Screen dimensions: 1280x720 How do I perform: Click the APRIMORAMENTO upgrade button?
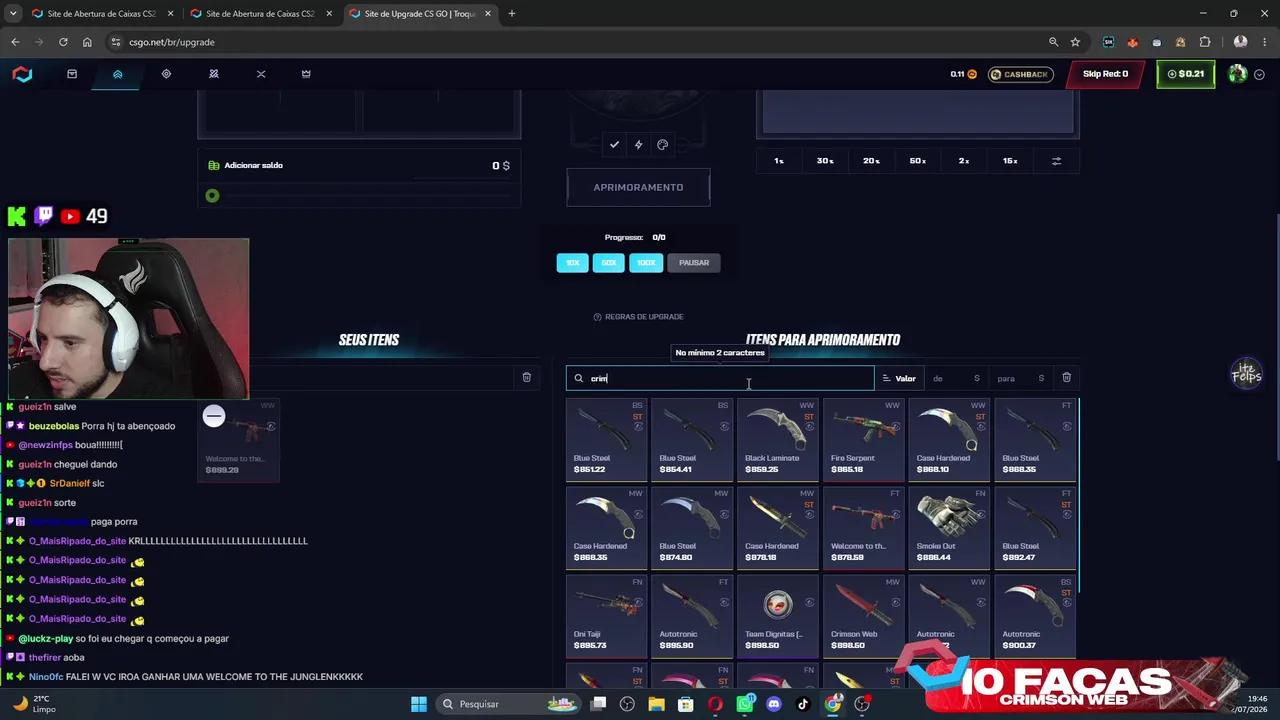(x=638, y=187)
